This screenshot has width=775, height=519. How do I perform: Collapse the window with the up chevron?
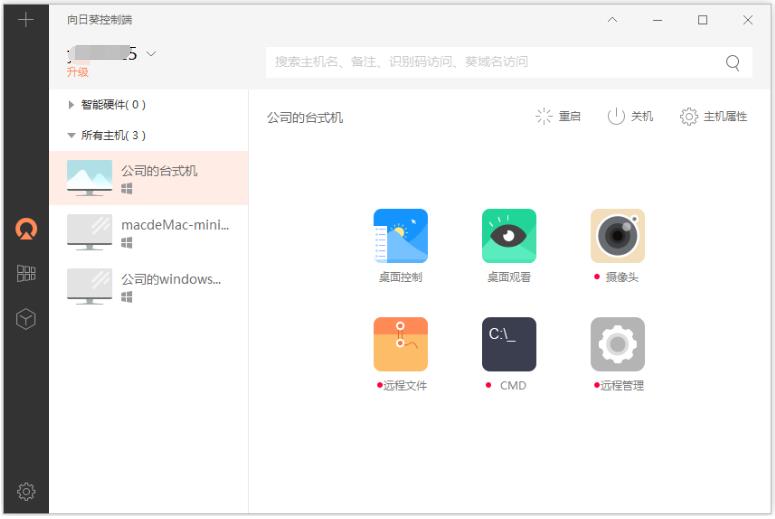point(612,20)
